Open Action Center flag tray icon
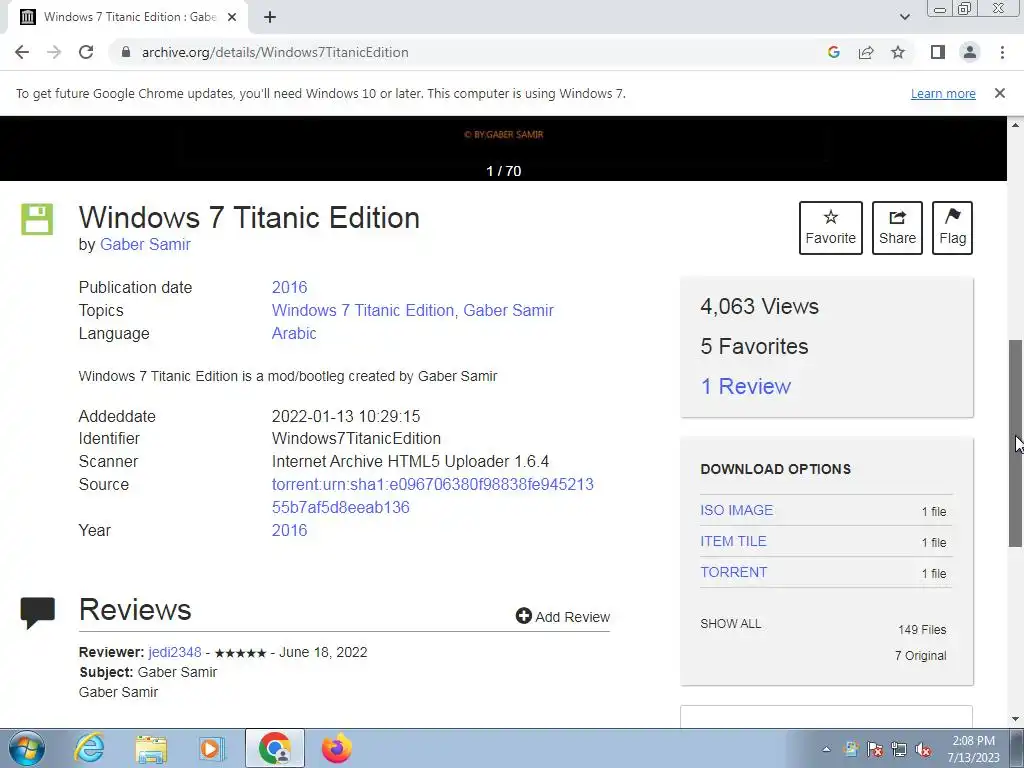Screen dimensions: 1024x768 (x=875, y=750)
